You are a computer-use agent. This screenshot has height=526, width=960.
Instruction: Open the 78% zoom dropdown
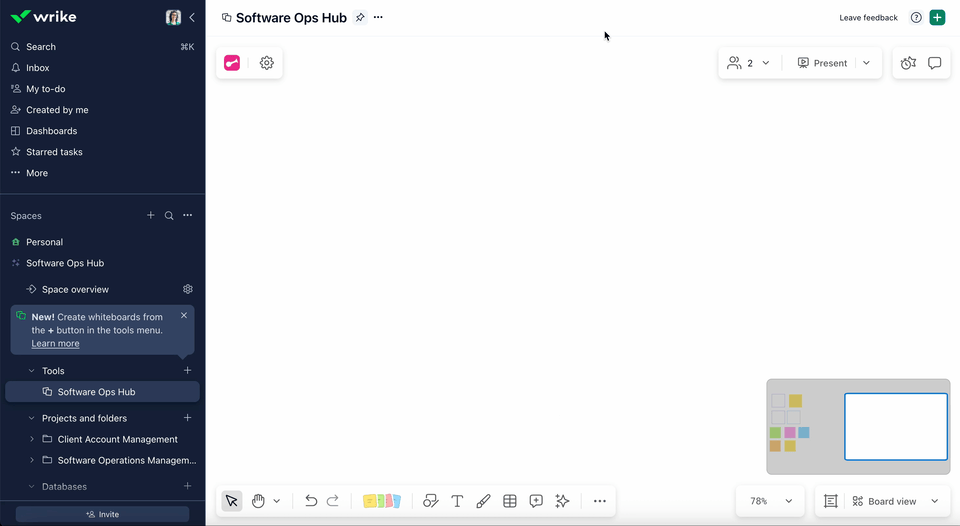[771, 501]
